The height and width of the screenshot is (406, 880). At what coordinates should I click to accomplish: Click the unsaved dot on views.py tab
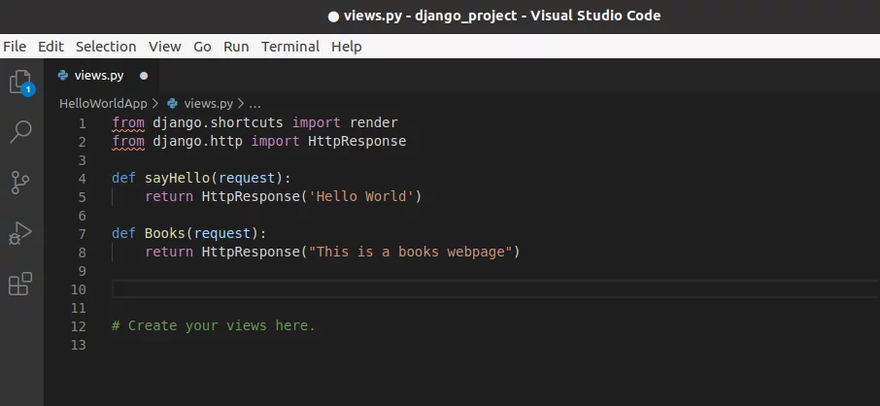[x=143, y=76]
